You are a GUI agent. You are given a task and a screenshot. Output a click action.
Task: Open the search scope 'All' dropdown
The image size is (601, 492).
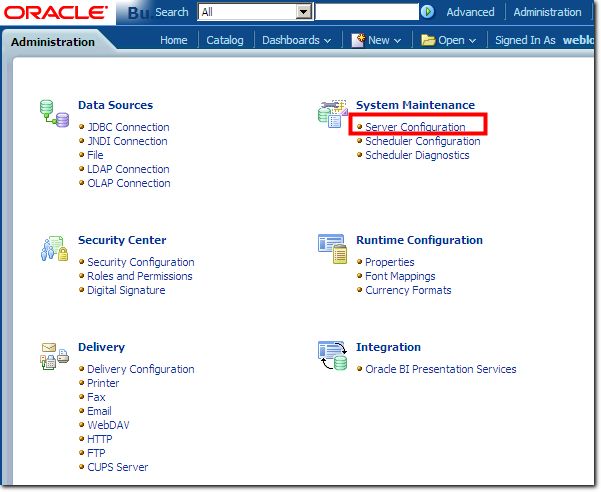tap(304, 12)
